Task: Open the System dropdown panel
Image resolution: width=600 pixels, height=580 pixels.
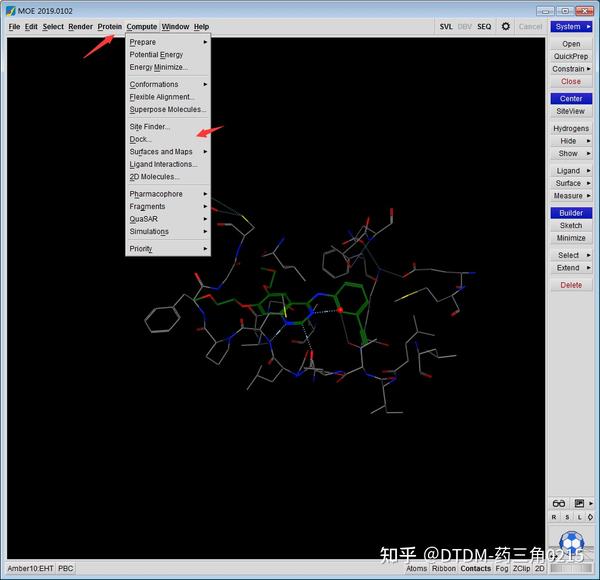Action: click(570, 27)
